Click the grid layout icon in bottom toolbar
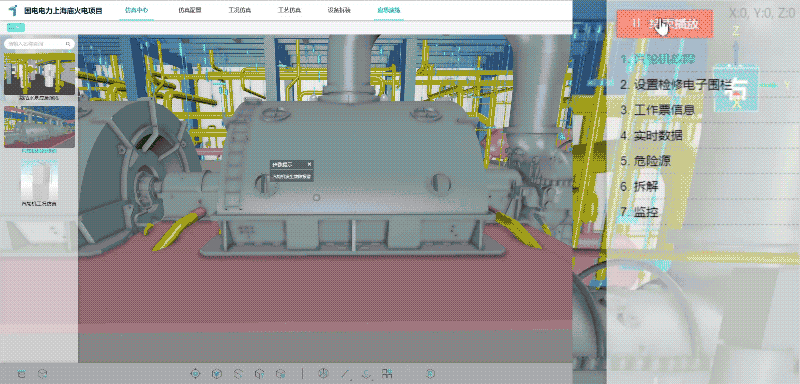Screen dimensions: 800x384 coord(387,374)
